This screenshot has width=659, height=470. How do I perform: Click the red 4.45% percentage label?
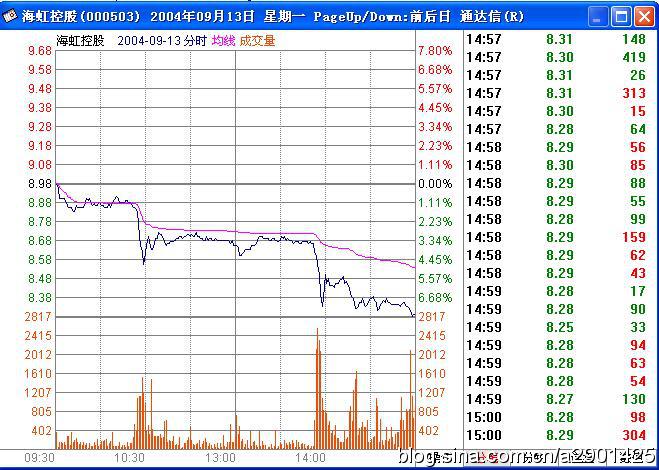(x=435, y=108)
